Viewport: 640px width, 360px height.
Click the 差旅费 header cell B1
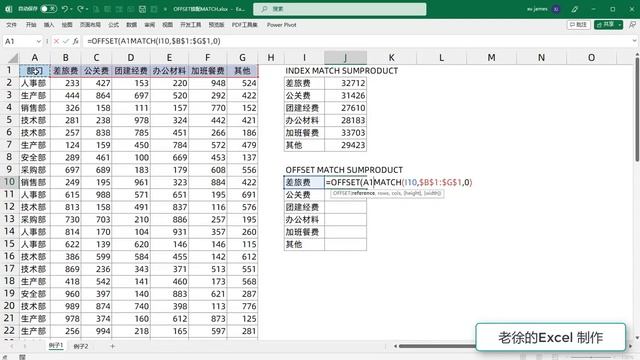66,71
